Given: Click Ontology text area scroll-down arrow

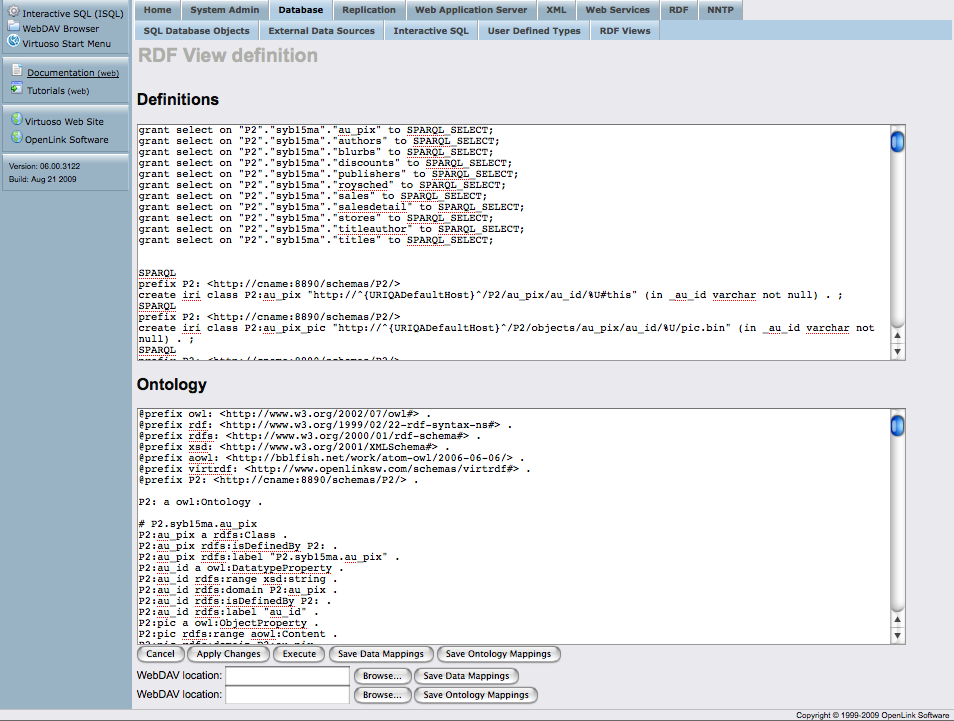Looking at the screenshot, I should click(x=897, y=635).
